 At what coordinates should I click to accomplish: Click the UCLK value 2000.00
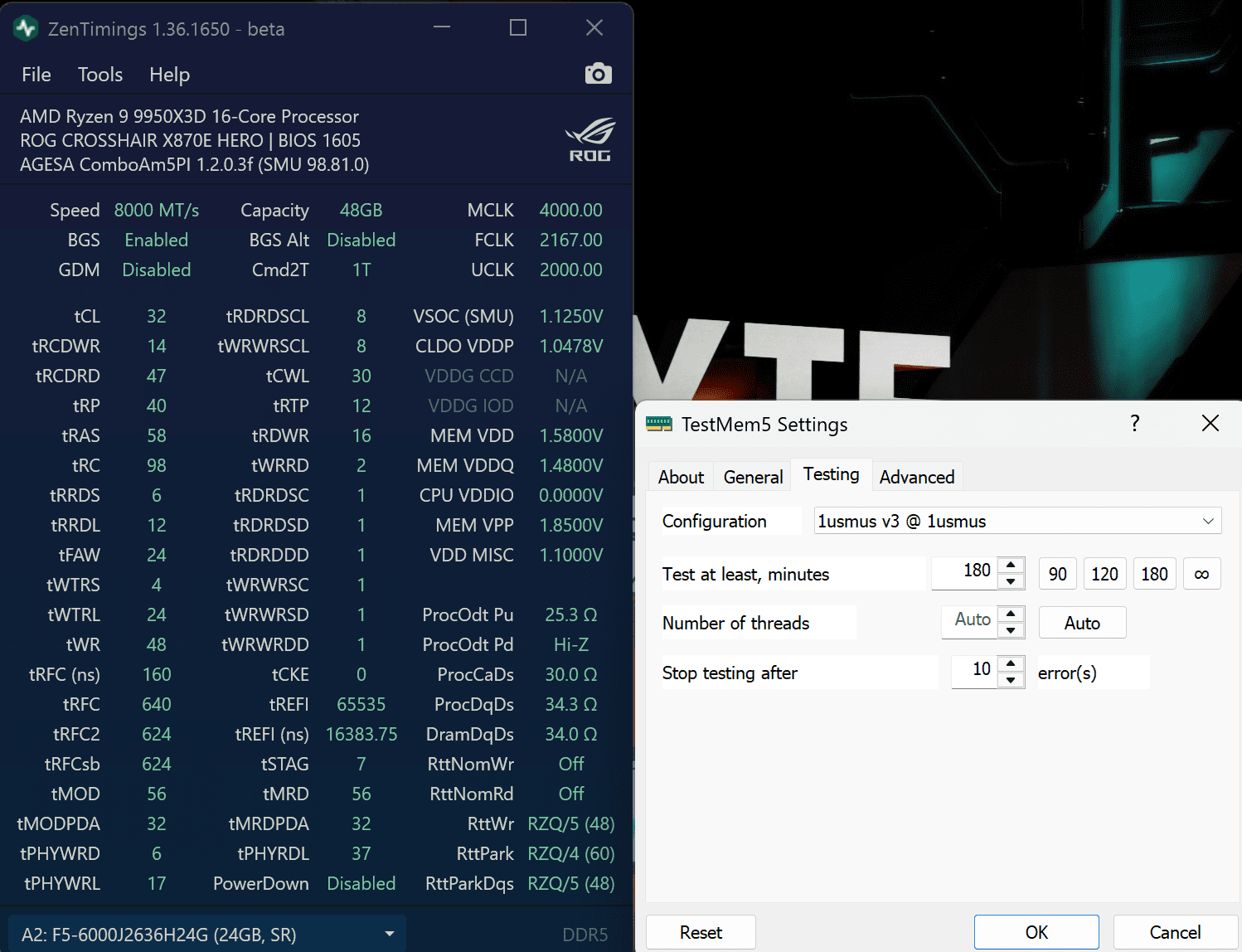[571, 270]
